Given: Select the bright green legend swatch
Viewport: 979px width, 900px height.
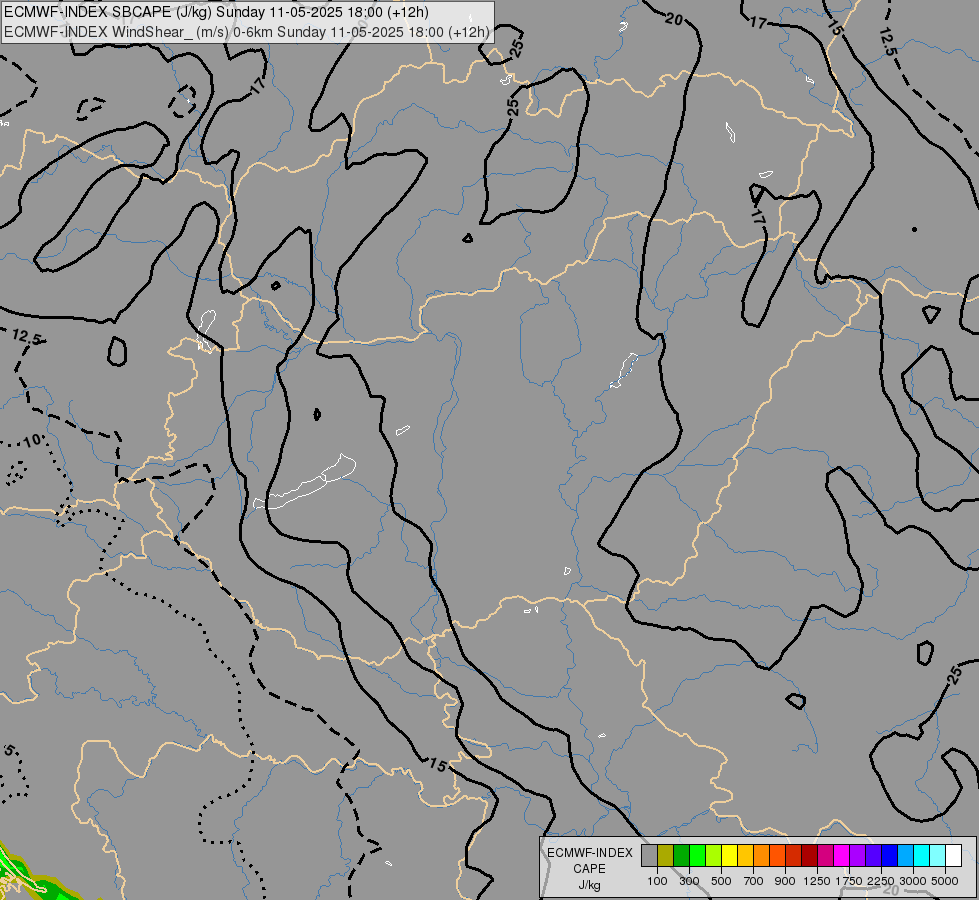Looking at the screenshot, I should [x=697, y=856].
